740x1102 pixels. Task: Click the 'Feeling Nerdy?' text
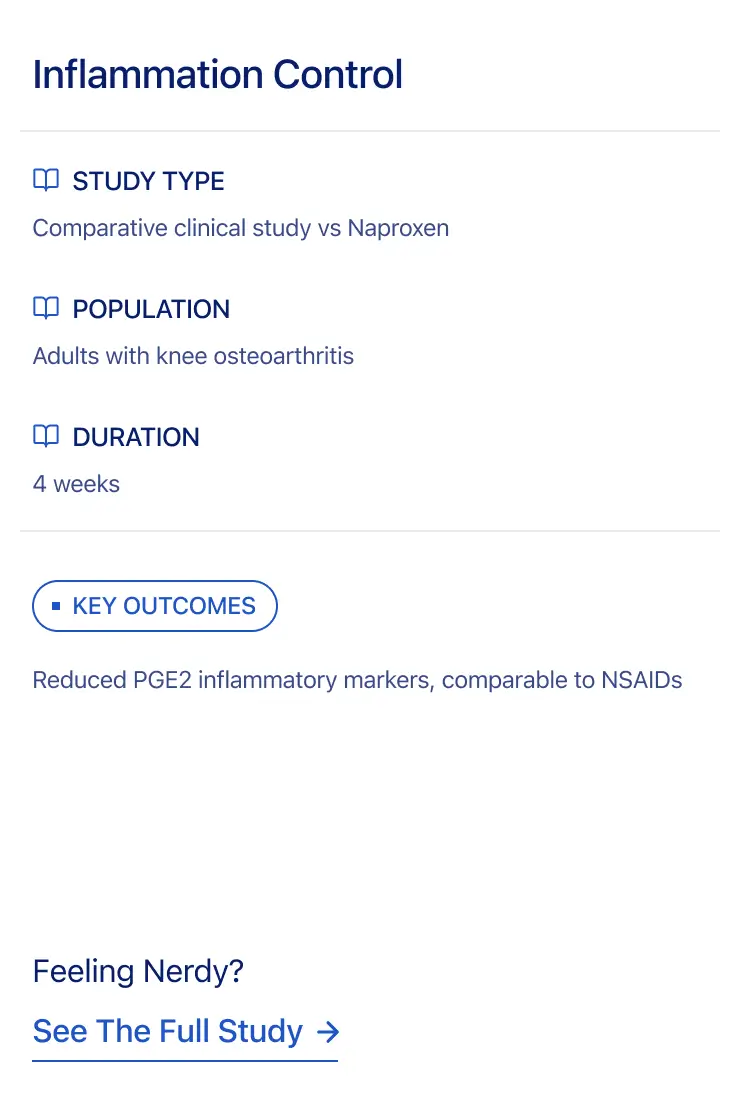(x=138, y=971)
